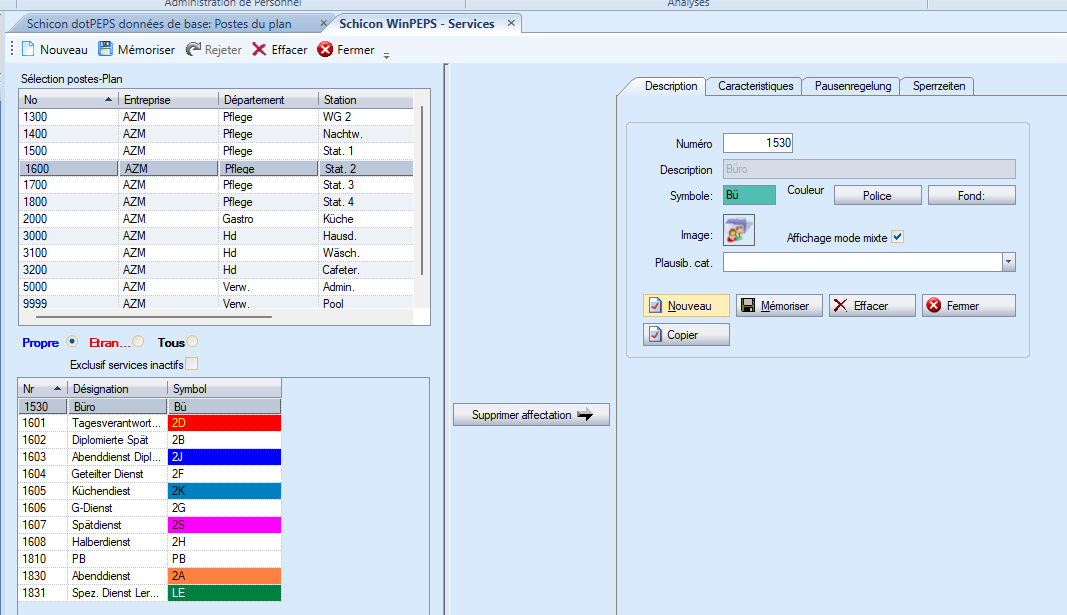Click the teal Bü symbol colour swatch
This screenshot has height=615, width=1067.
(x=749, y=195)
